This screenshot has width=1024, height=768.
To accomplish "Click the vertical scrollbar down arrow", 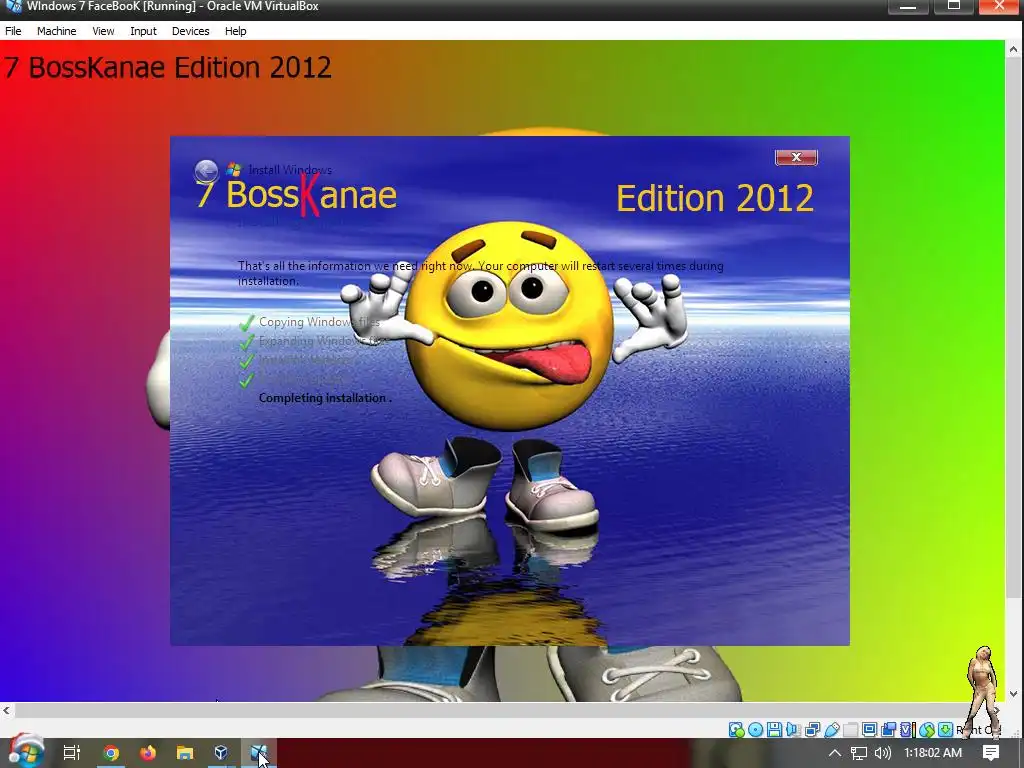I will (1013, 694).
